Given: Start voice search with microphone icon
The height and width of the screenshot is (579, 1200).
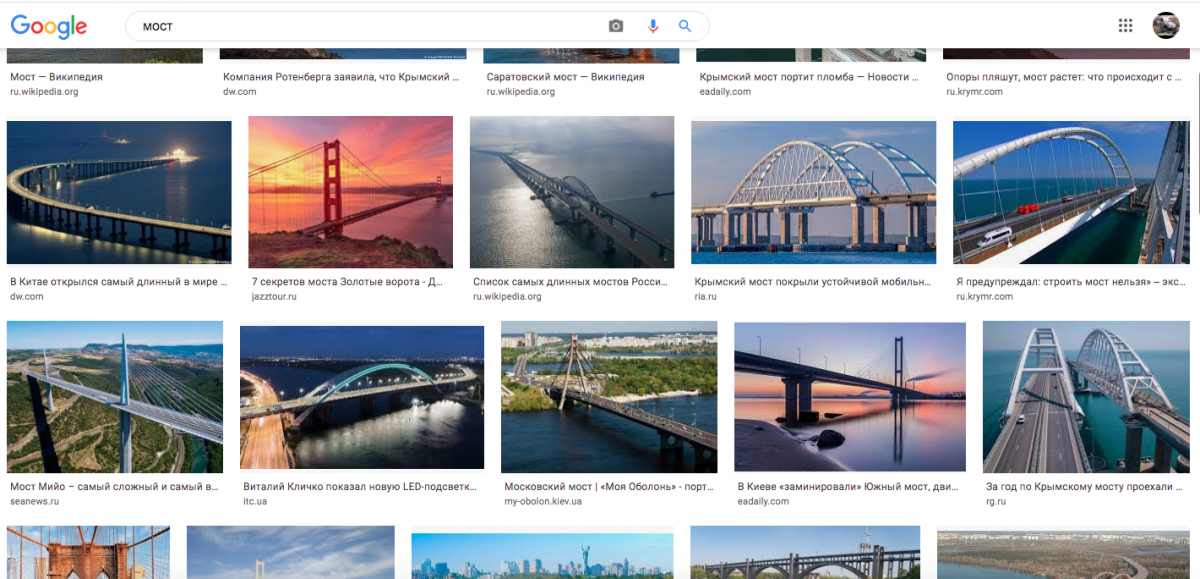Looking at the screenshot, I should (x=653, y=26).
